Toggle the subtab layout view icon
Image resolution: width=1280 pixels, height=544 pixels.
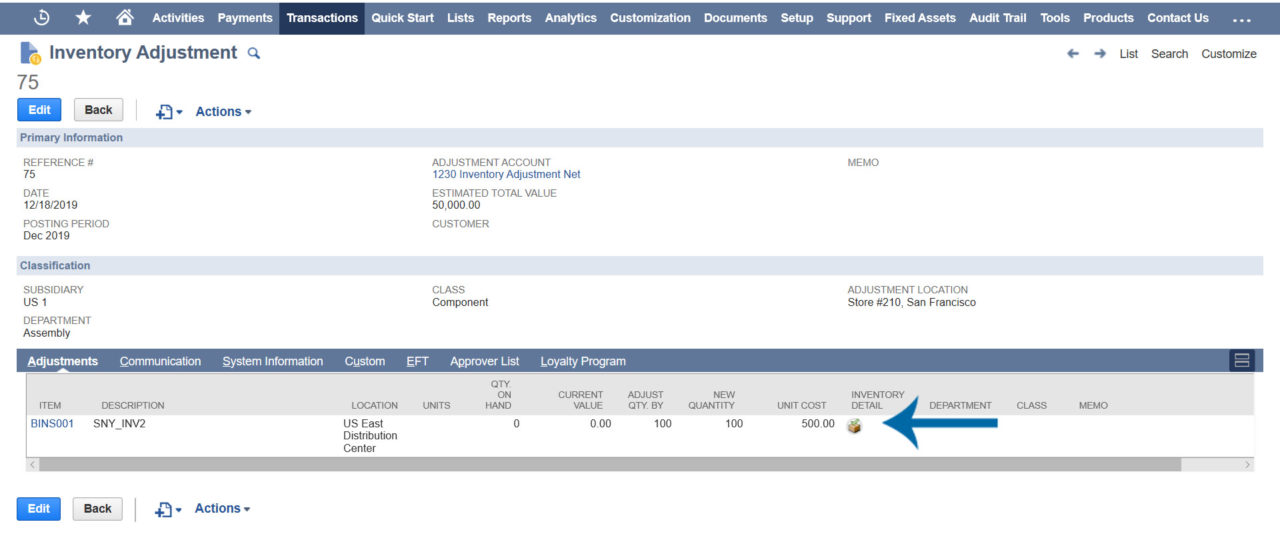pyautogui.click(x=1242, y=361)
